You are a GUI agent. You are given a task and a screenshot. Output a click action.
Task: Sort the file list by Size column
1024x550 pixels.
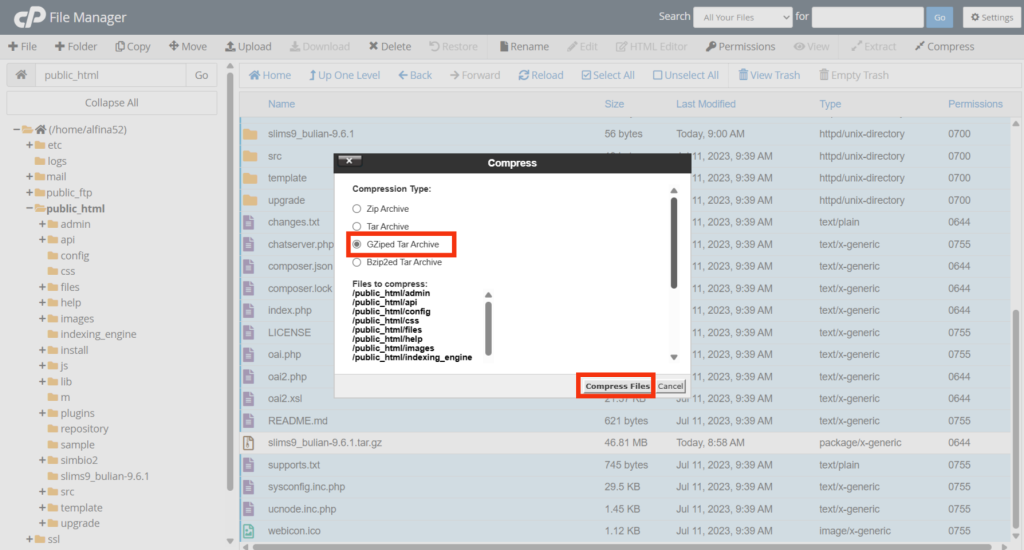614,104
